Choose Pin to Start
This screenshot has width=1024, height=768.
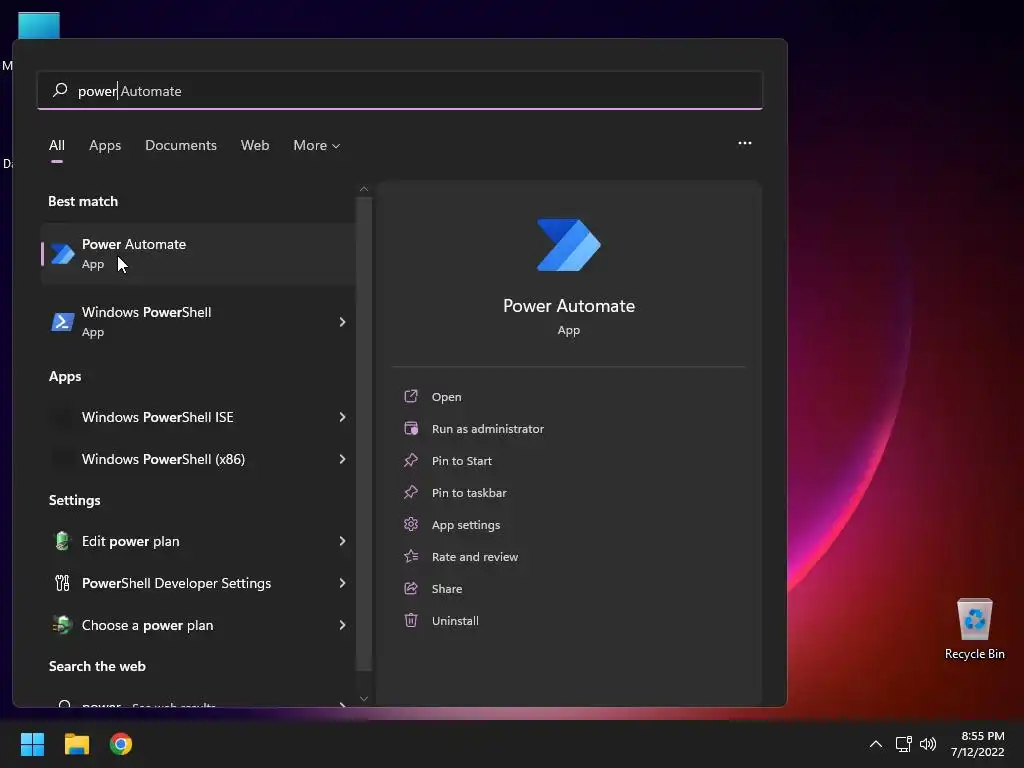462,460
